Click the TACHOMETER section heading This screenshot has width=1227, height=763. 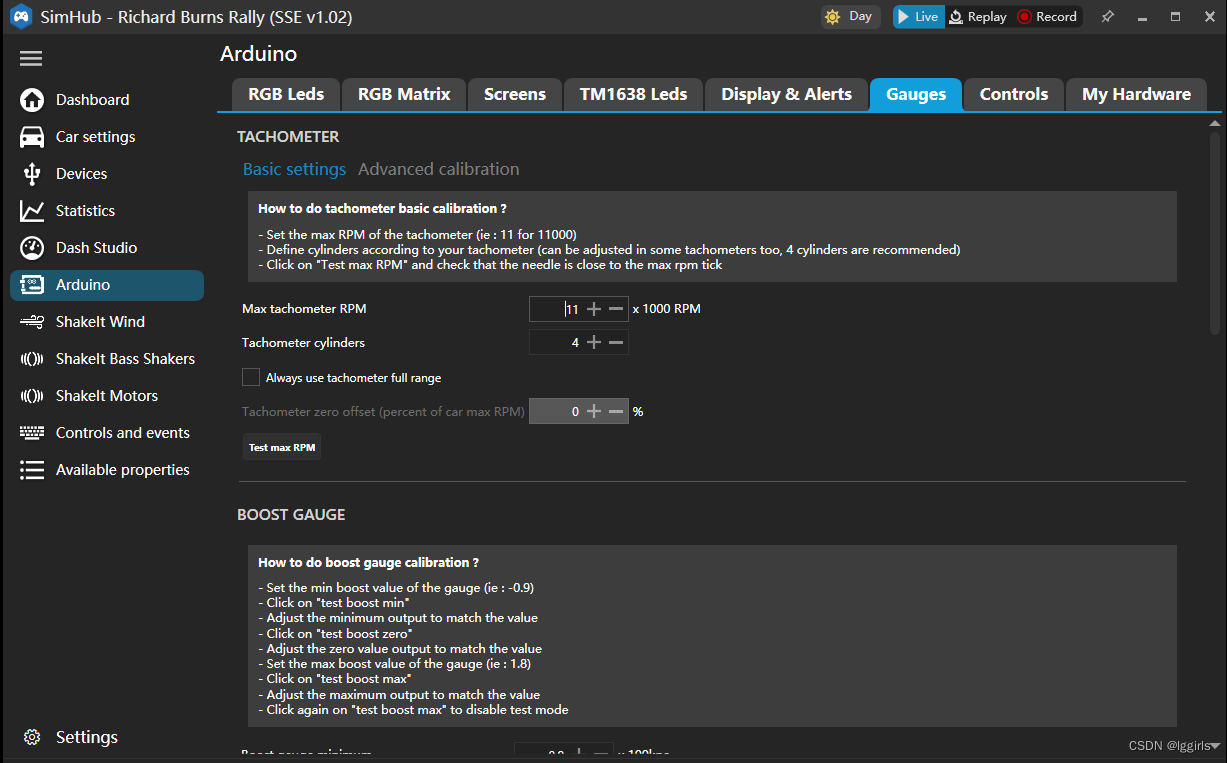pos(288,136)
